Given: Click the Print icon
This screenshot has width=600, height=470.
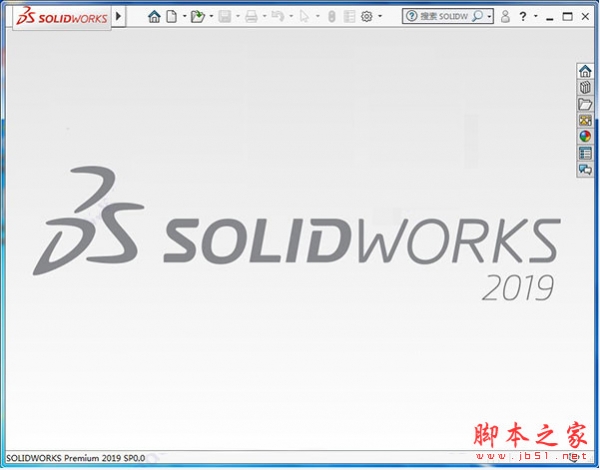Looking at the screenshot, I should (251, 16).
